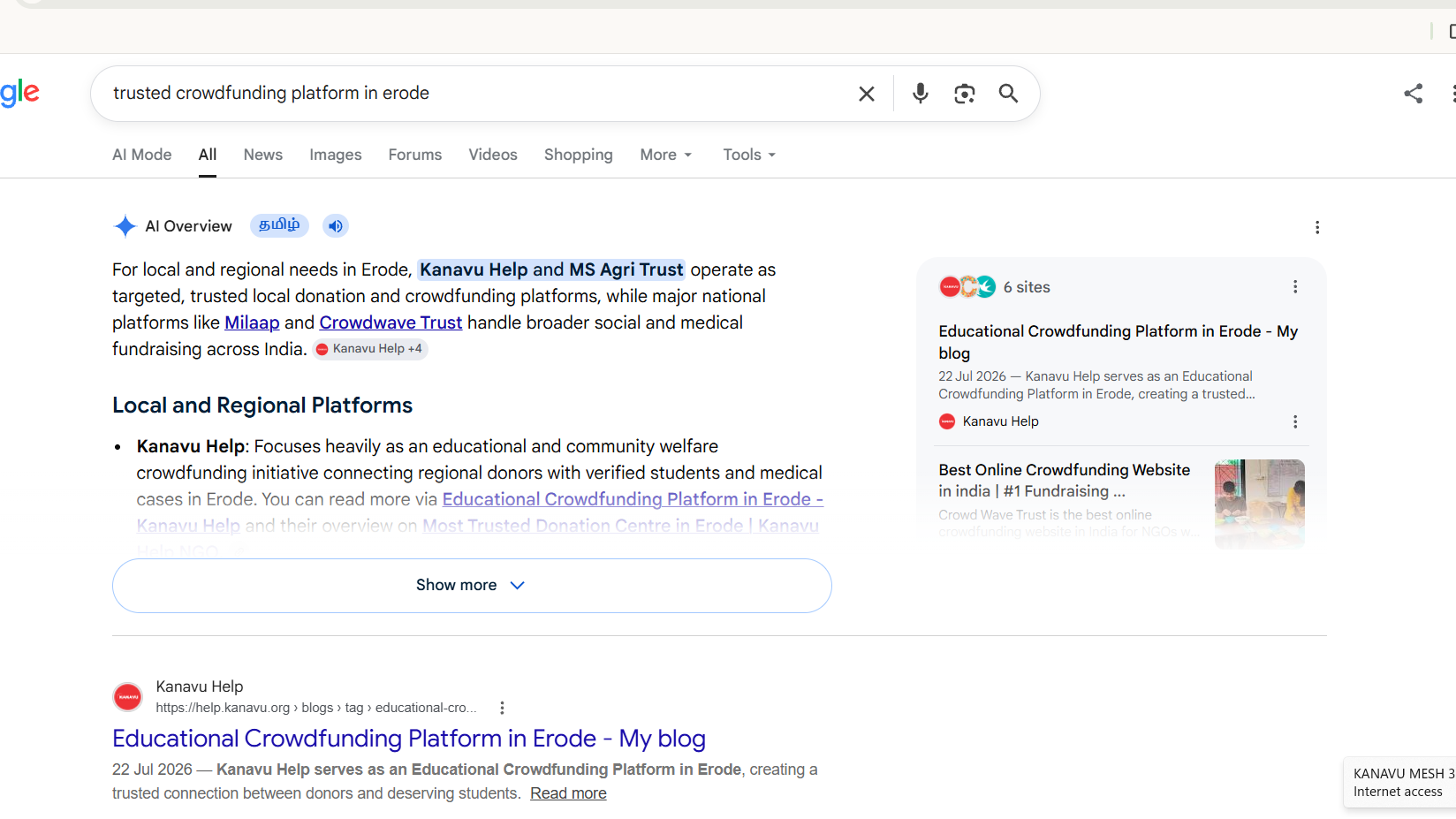
Task: Switch to the News tab
Action: [263, 155]
